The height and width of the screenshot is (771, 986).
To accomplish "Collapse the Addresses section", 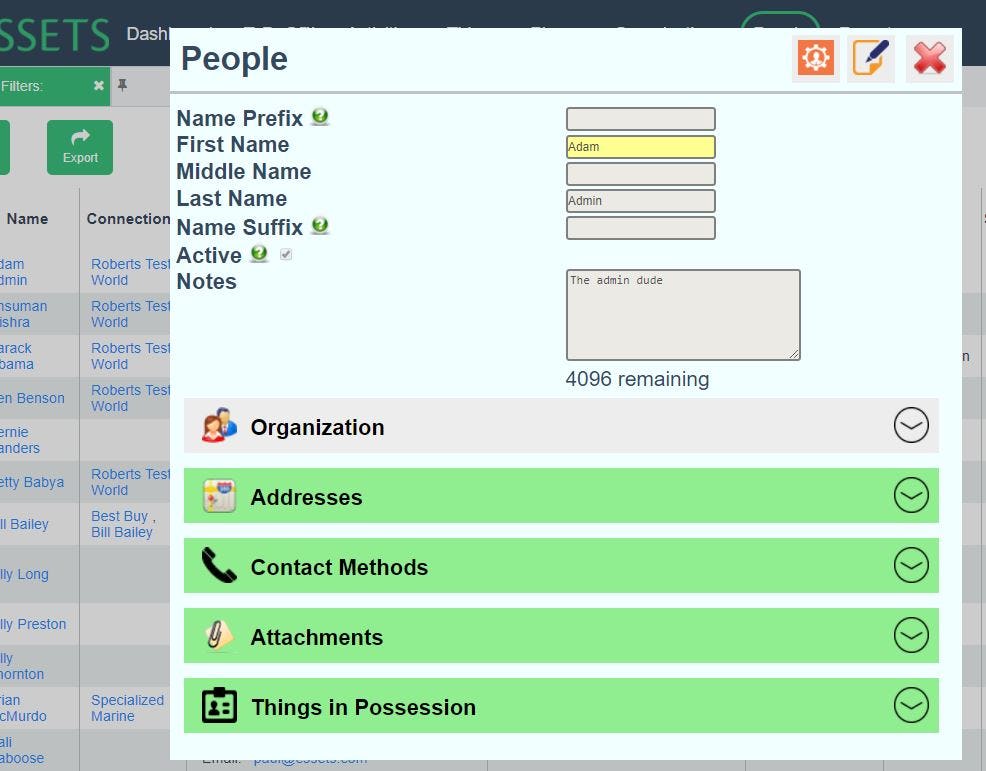I will pyautogui.click(x=910, y=494).
